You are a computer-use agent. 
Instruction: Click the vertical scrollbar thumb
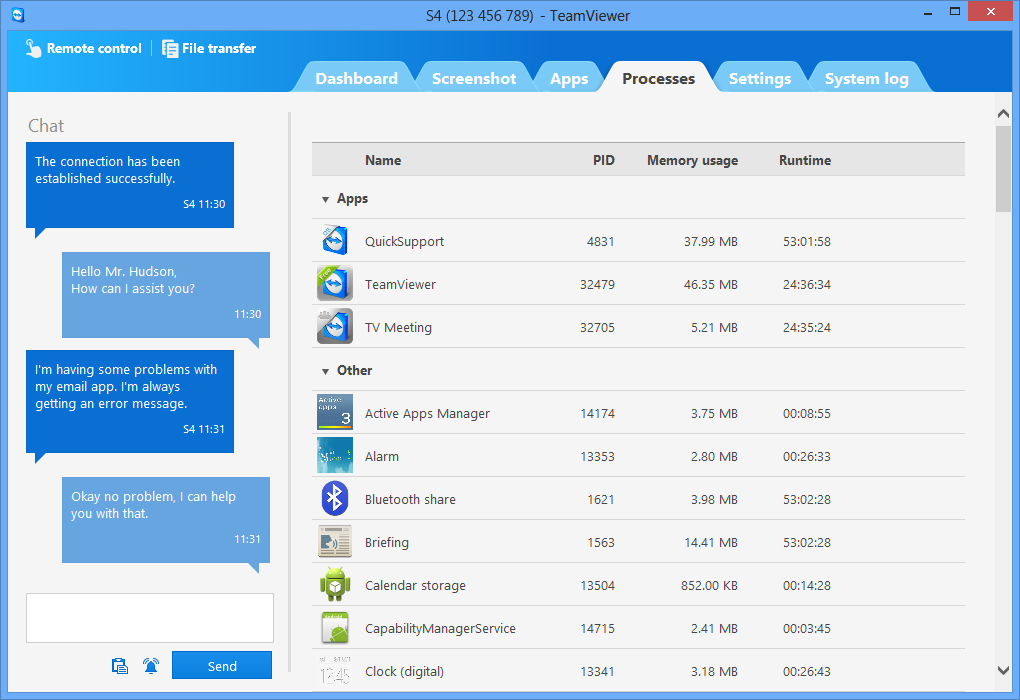1003,169
